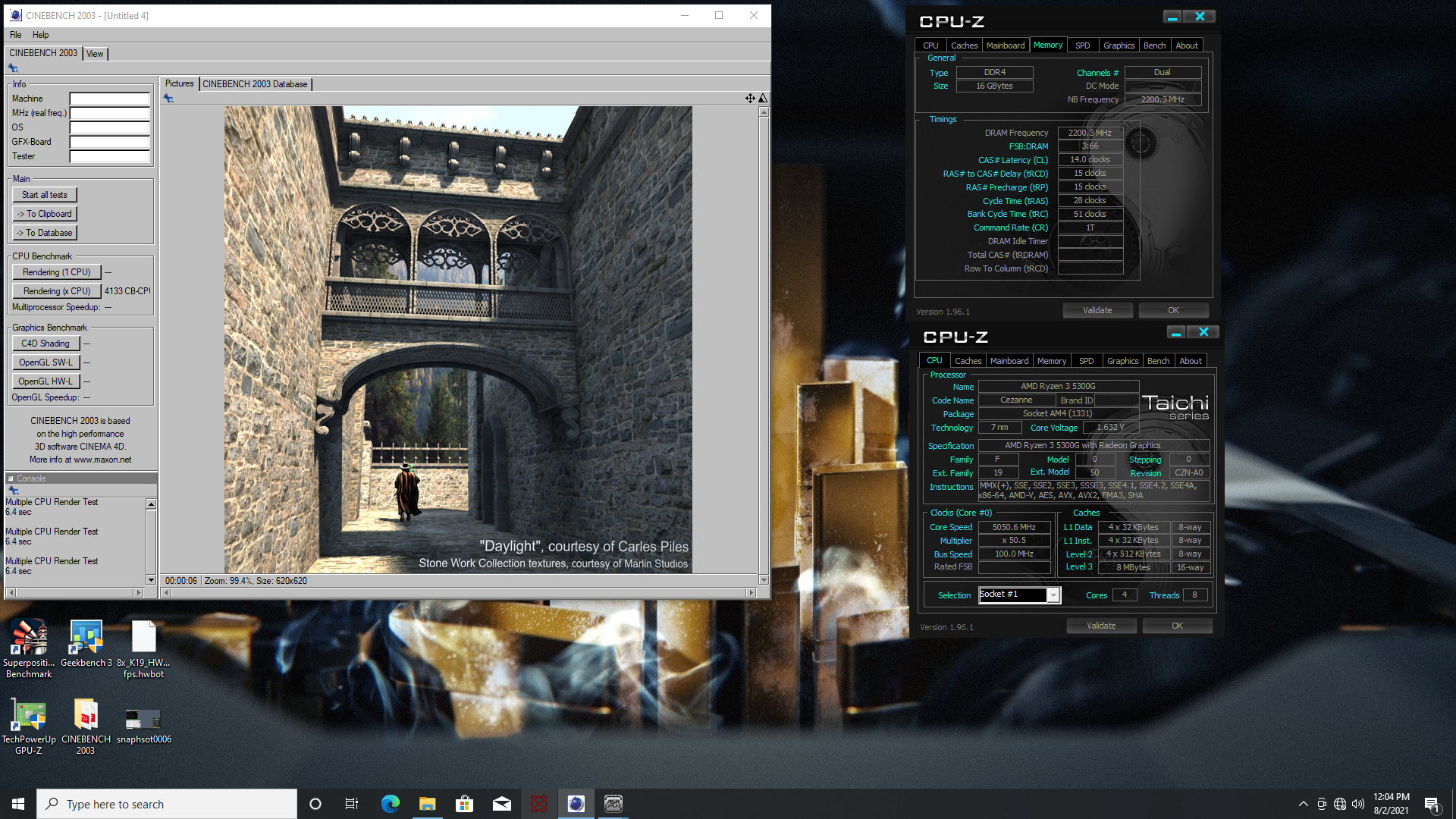The width and height of the screenshot is (1456, 819).
Task: Open Mainboard tab in lower CPU-Z window
Action: pyautogui.click(x=1009, y=361)
